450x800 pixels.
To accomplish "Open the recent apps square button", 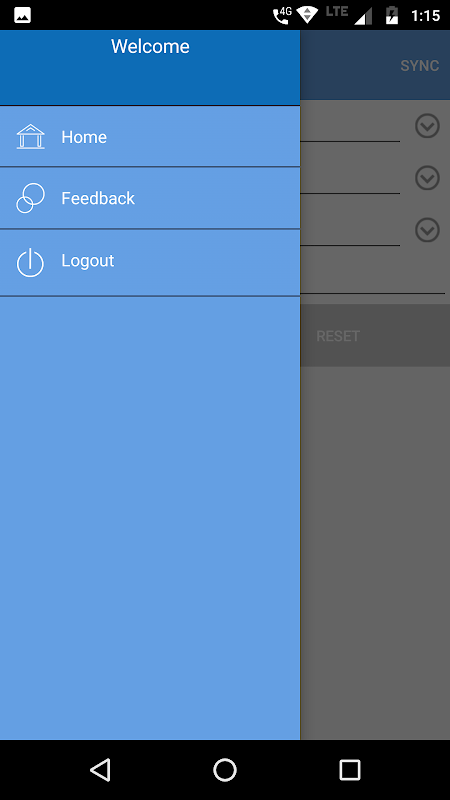I will click(x=349, y=770).
